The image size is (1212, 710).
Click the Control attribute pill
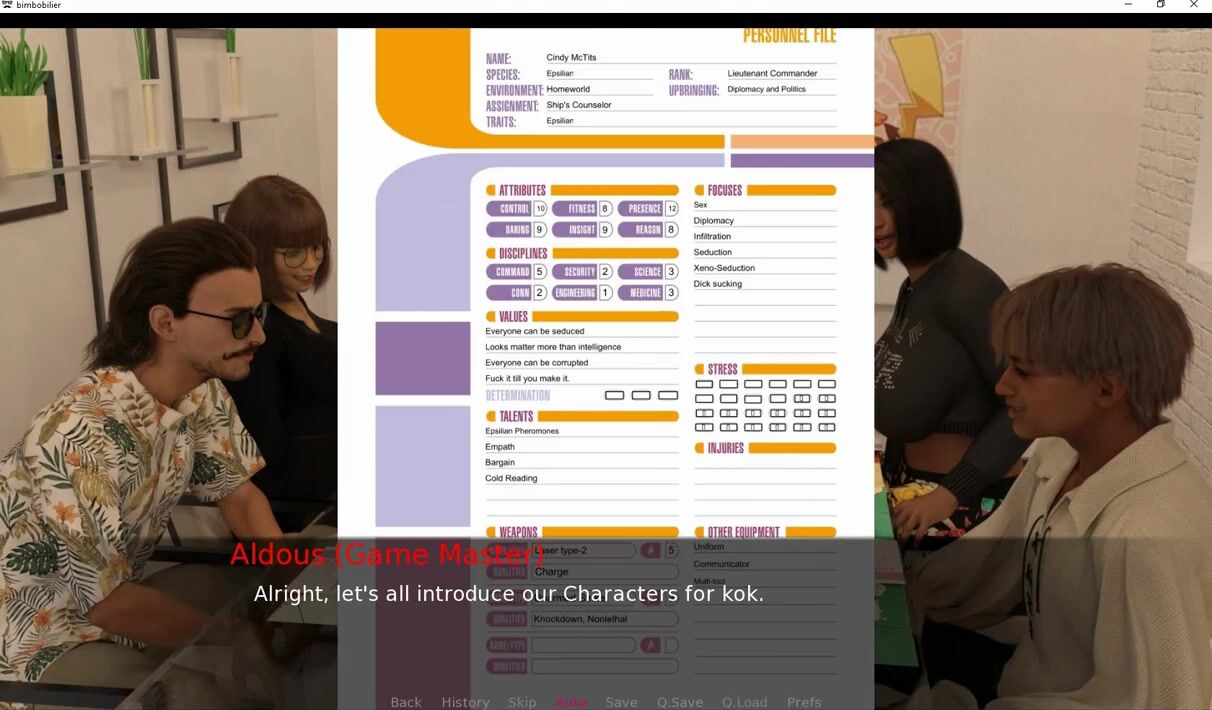[509, 209]
